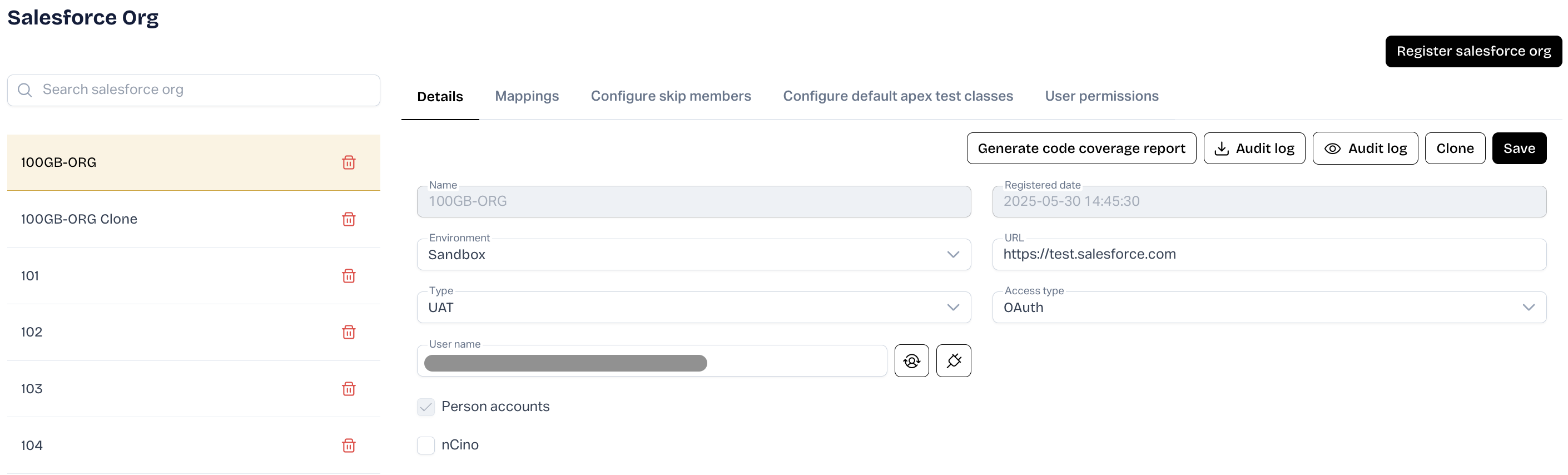Expand the Environment dropdown
This screenshot has height=475, width=1568.
pos(693,255)
